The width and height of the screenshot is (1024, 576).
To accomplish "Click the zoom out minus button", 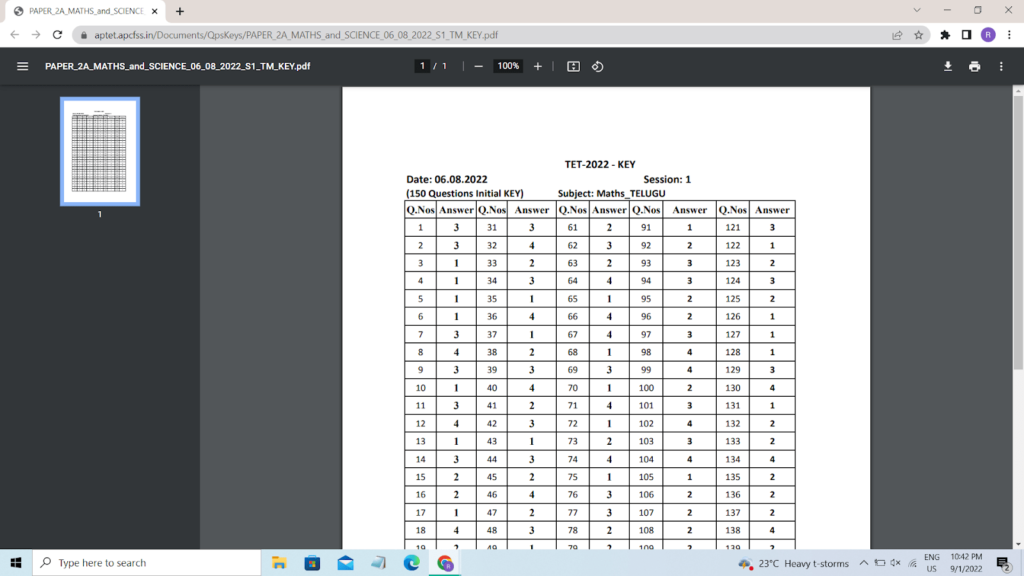I will [x=478, y=66].
